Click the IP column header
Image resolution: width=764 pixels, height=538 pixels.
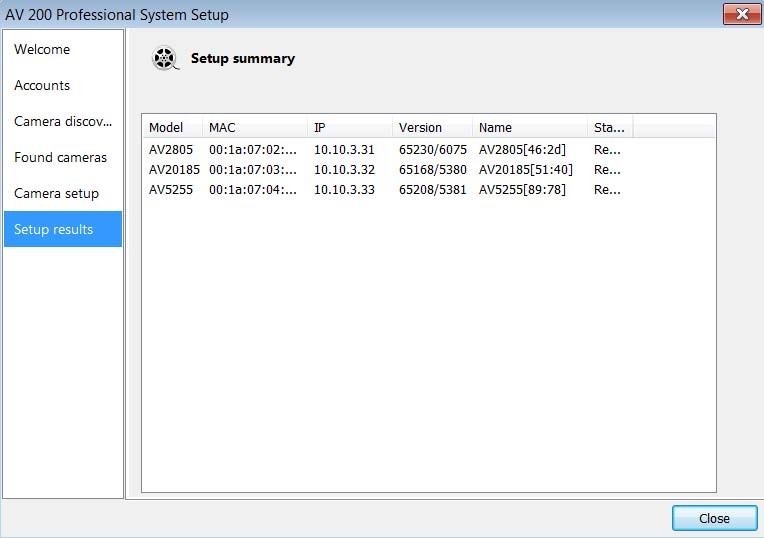tap(320, 127)
